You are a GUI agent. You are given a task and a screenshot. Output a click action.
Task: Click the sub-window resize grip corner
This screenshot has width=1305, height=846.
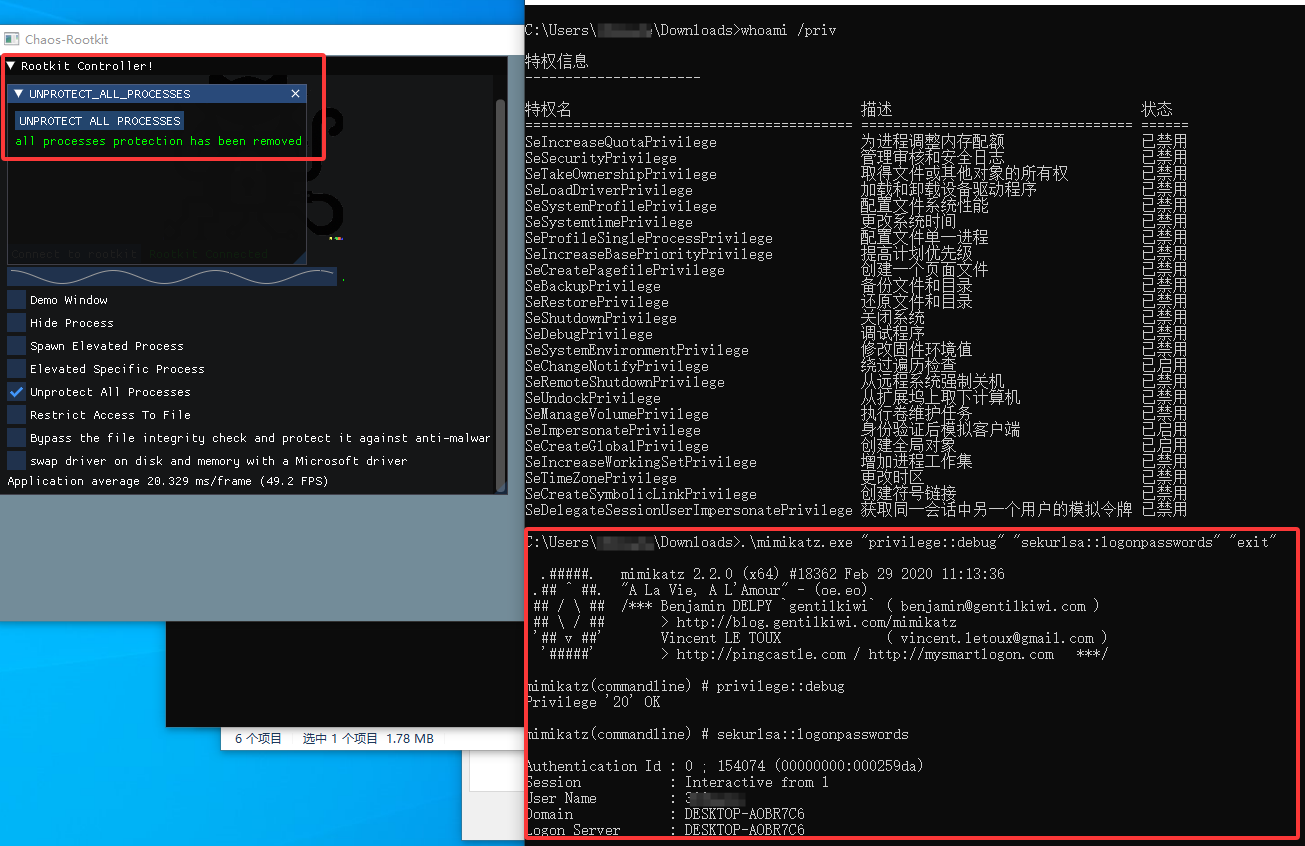tap(300, 257)
